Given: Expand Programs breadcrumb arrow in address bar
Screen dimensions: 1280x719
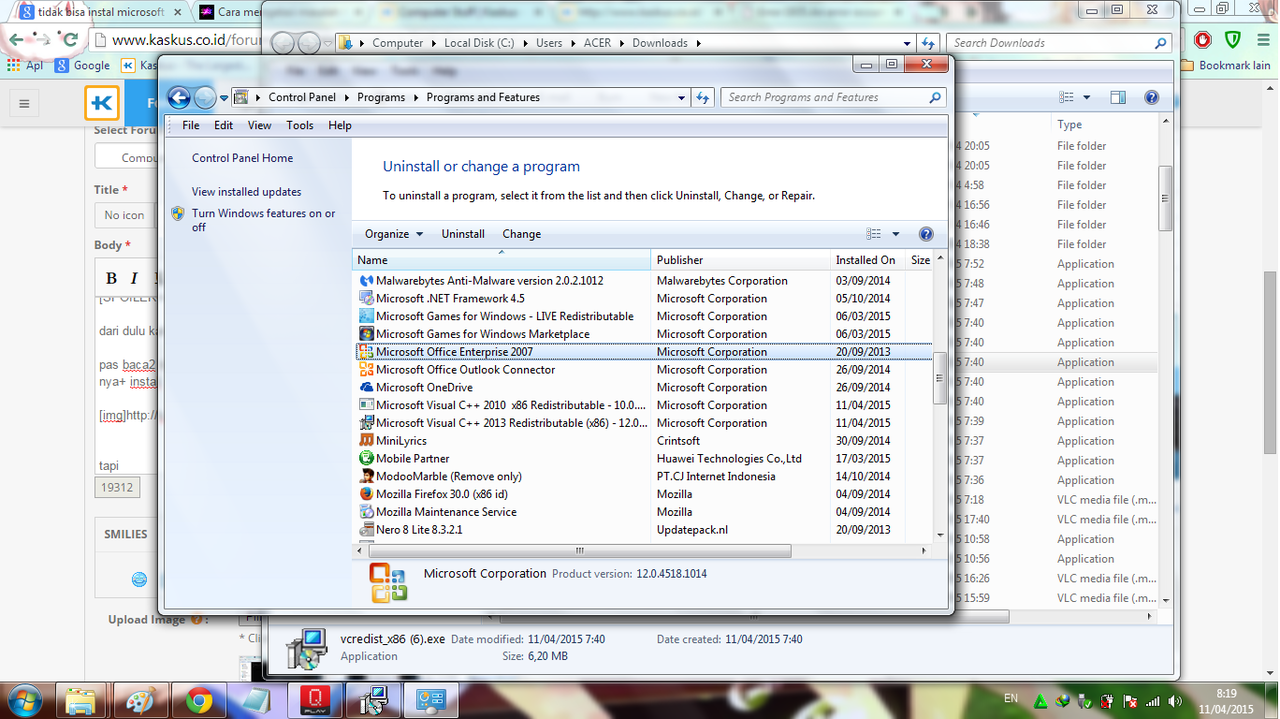Looking at the screenshot, I should point(415,98).
